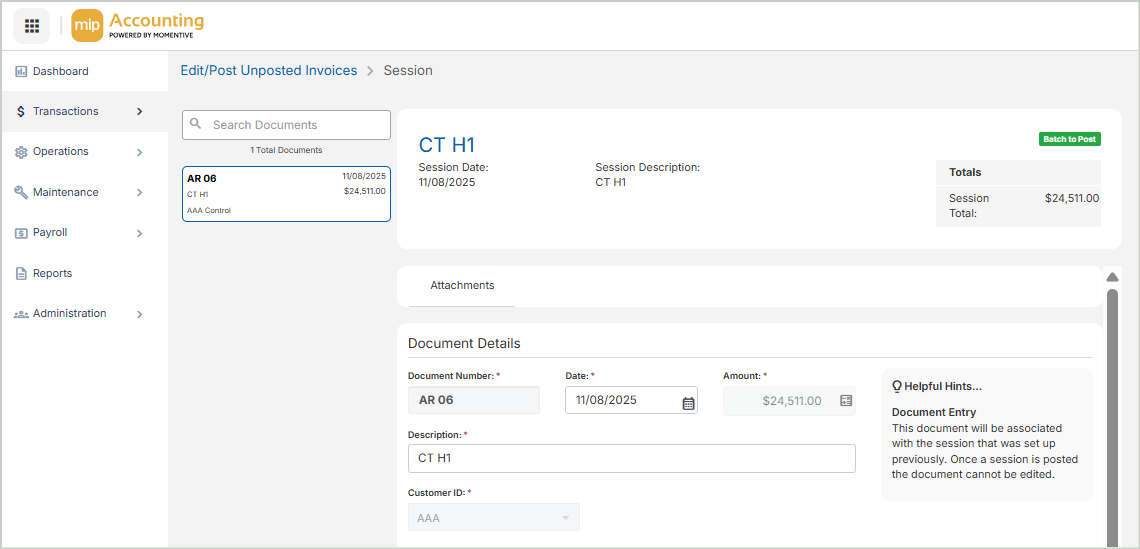This screenshot has width=1140, height=549.
Task: Click the Payroll dollar icon
Action: tap(21, 233)
